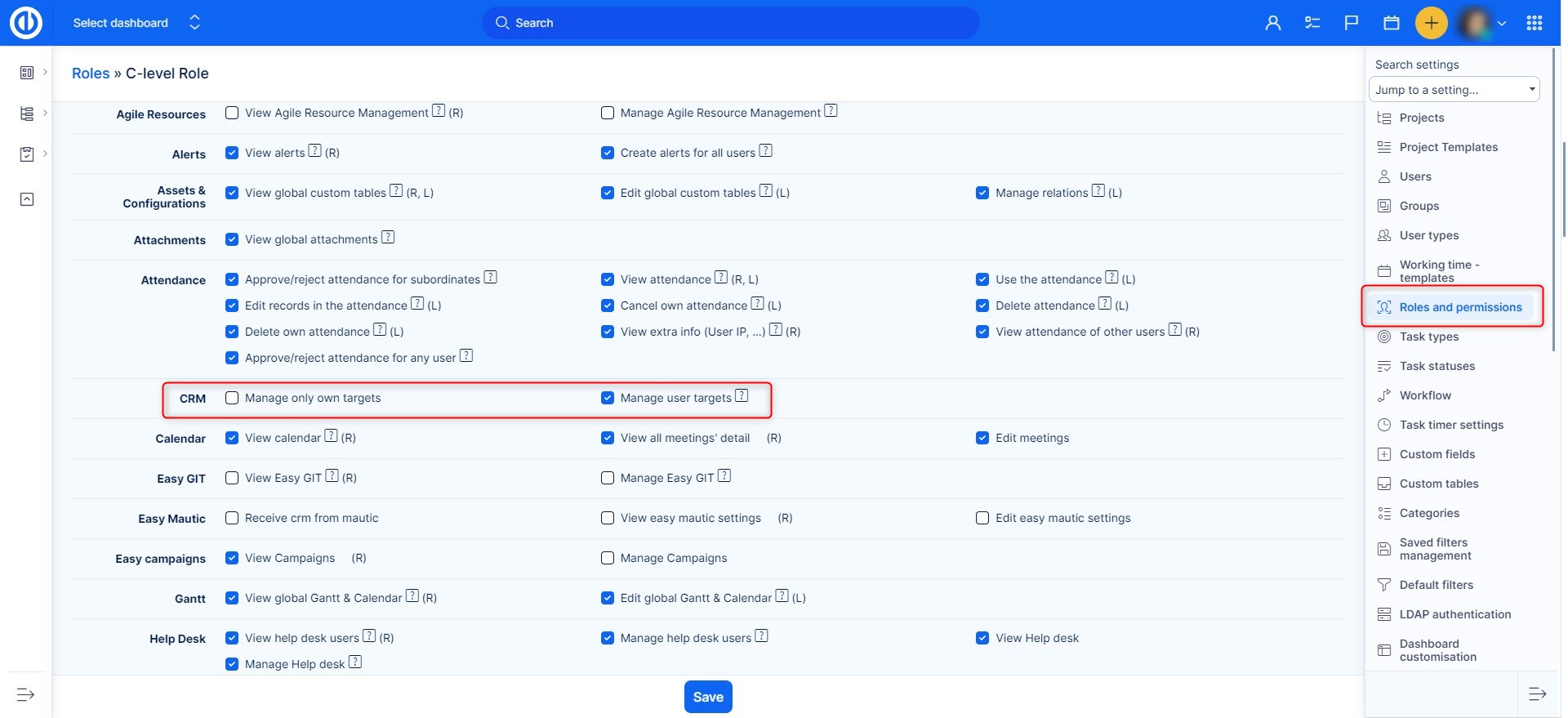Open the checklist tasks icon in top bar
The height and width of the screenshot is (718, 1568).
[x=1312, y=23]
